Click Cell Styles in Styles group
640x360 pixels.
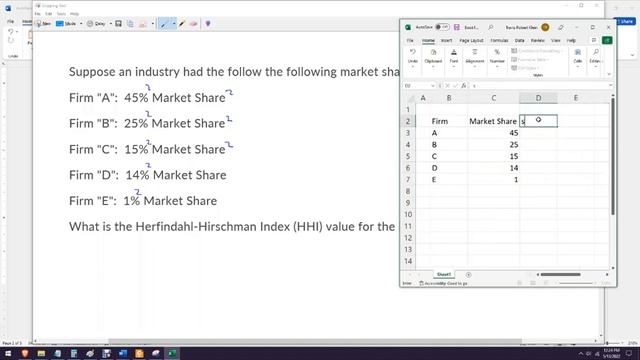pyautogui.click(x=525, y=68)
